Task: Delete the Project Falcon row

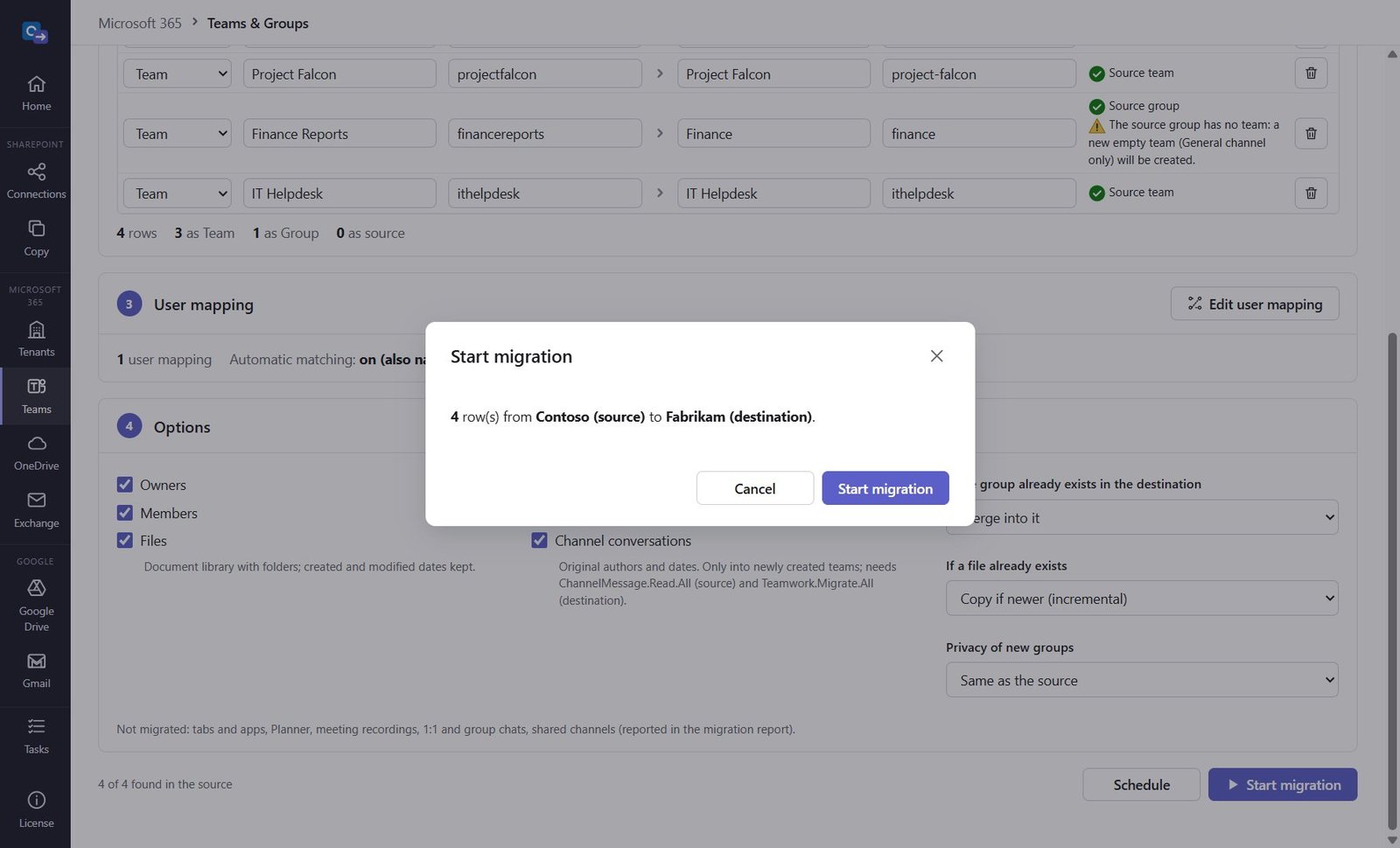Action: [1311, 74]
